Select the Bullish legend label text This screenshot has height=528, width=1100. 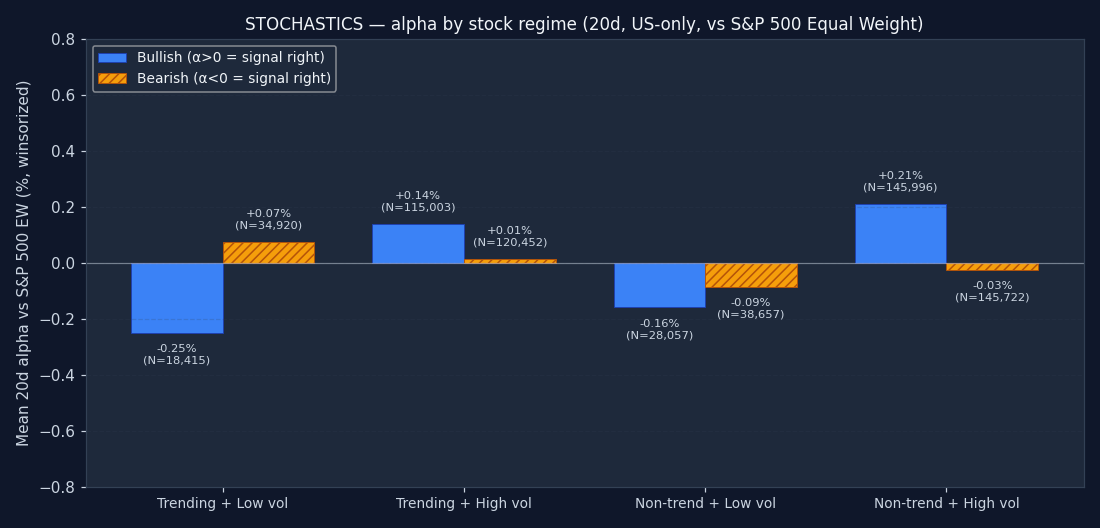(x=230, y=58)
